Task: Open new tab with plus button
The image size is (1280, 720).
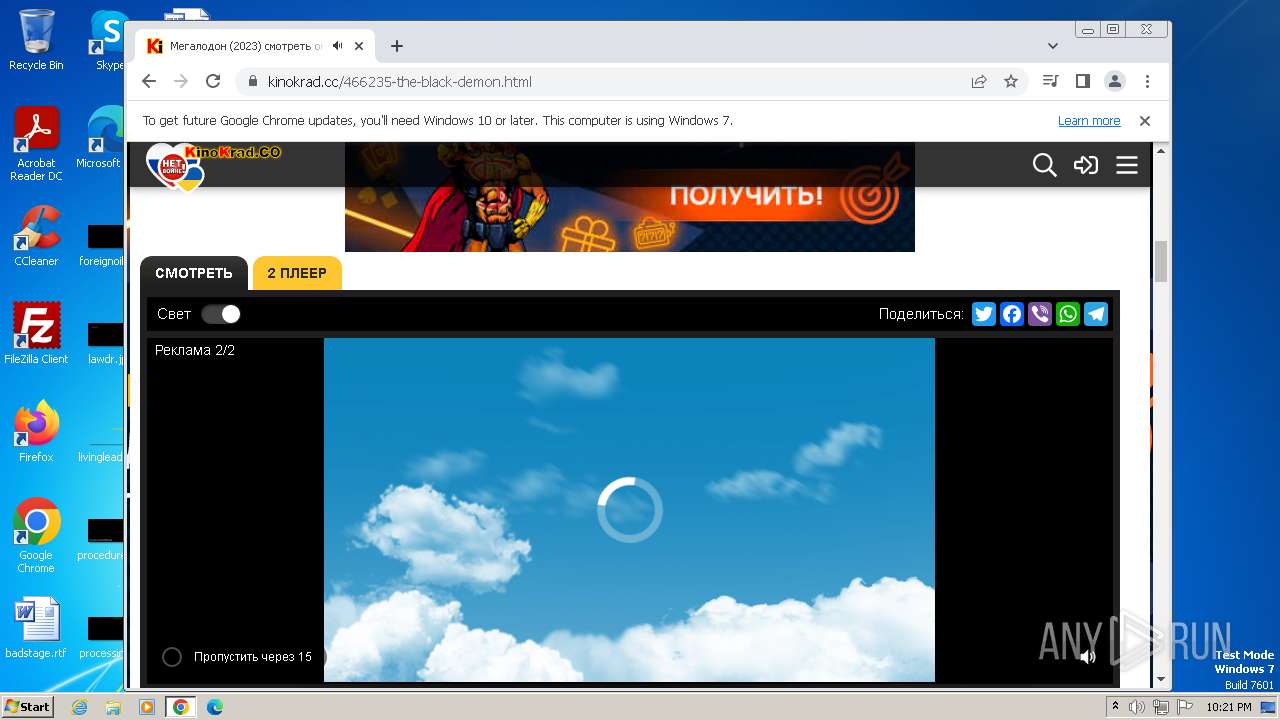Action: pyautogui.click(x=397, y=46)
